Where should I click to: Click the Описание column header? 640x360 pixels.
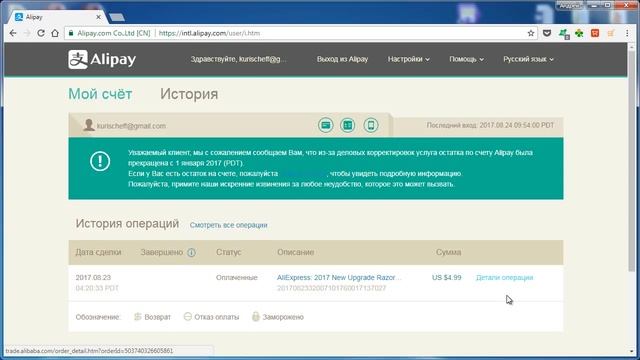(x=296, y=252)
